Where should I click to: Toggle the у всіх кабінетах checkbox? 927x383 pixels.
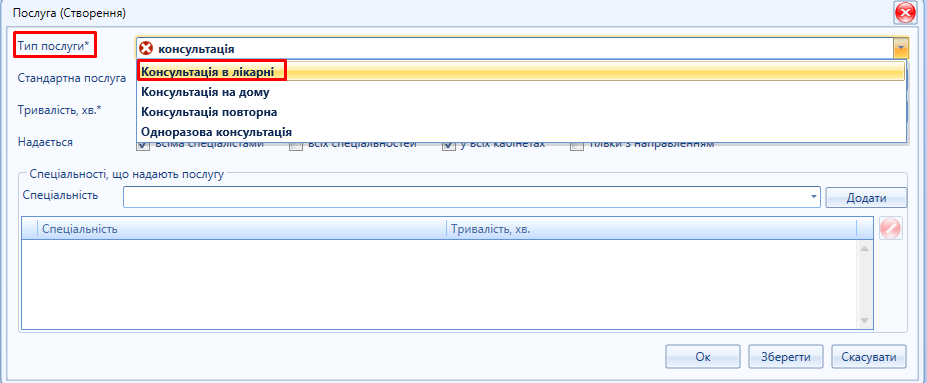click(x=448, y=144)
